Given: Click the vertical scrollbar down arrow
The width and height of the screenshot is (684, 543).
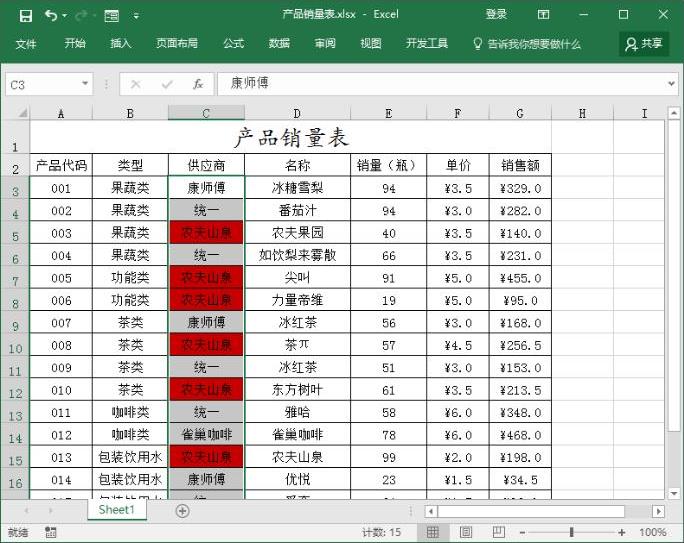Looking at the screenshot, I should pos(674,494).
